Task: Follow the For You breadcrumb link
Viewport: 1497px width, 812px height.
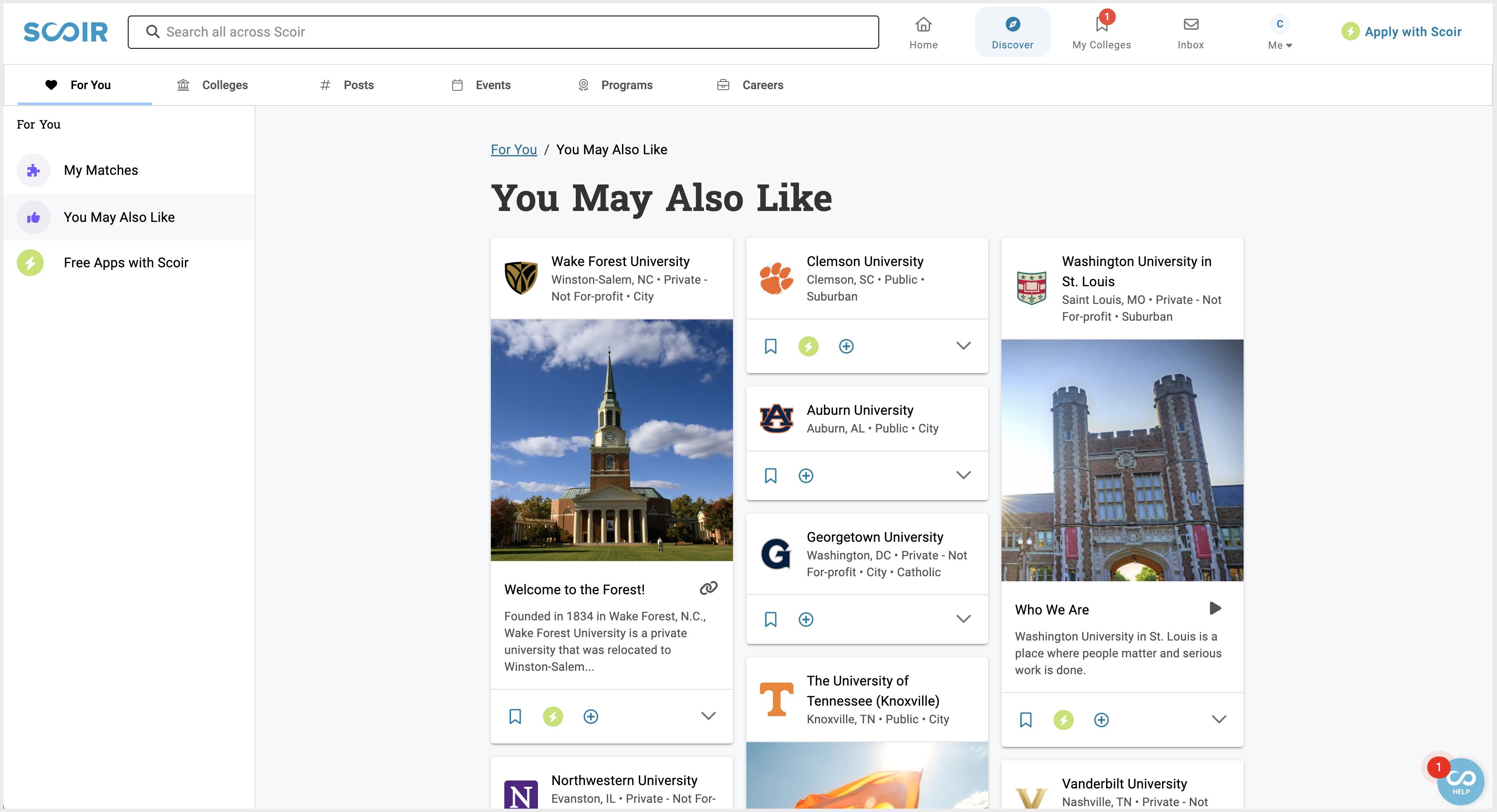Action: pyautogui.click(x=514, y=149)
